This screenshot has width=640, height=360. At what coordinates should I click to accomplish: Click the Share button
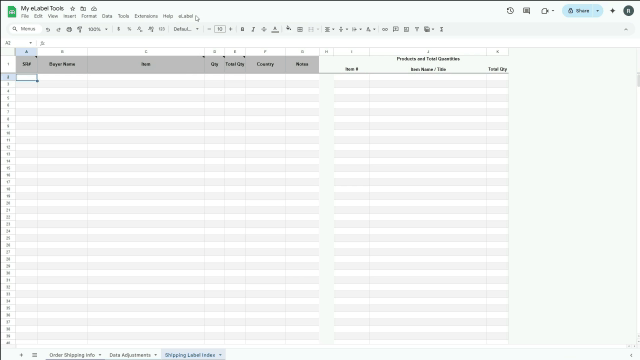click(x=579, y=11)
